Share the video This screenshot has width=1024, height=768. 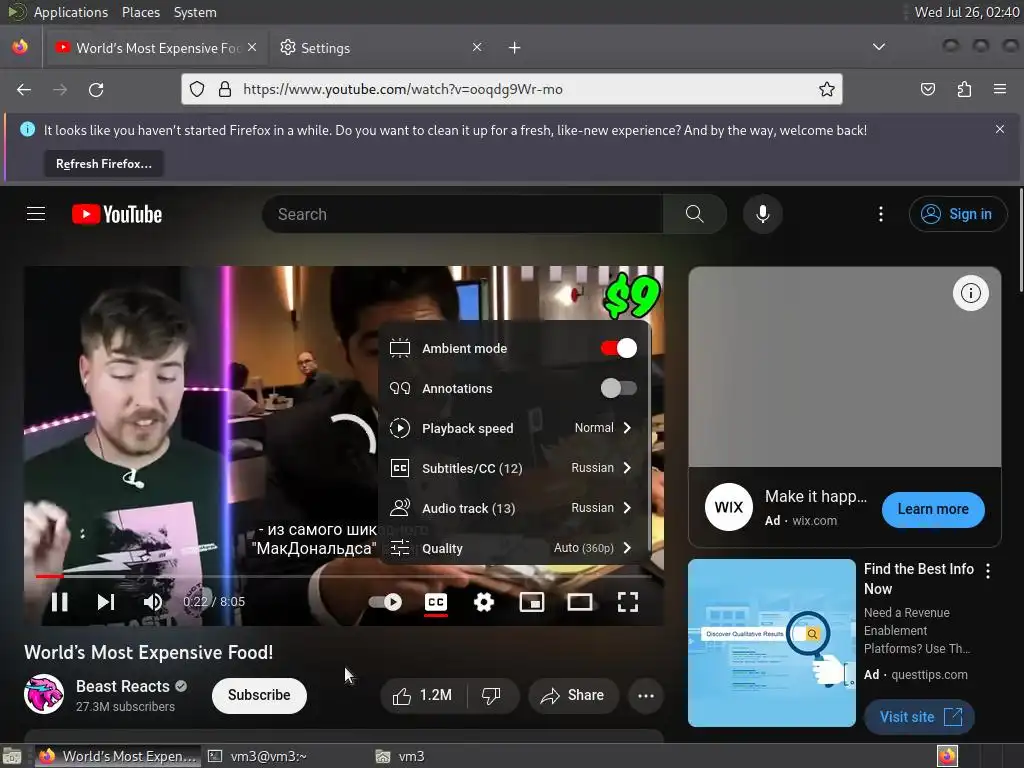click(573, 696)
